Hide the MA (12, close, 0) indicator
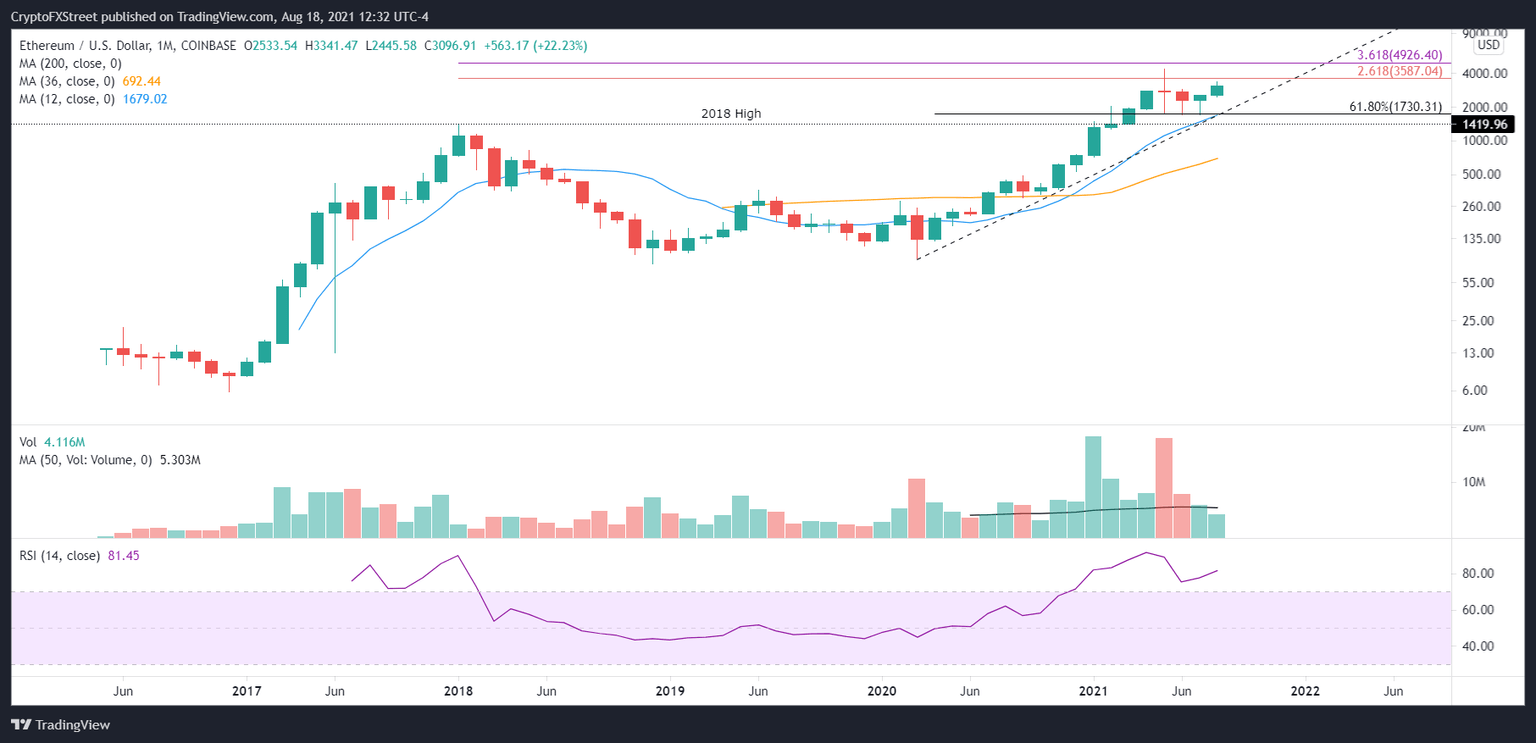Screen dimensions: 1536x743 70,99
